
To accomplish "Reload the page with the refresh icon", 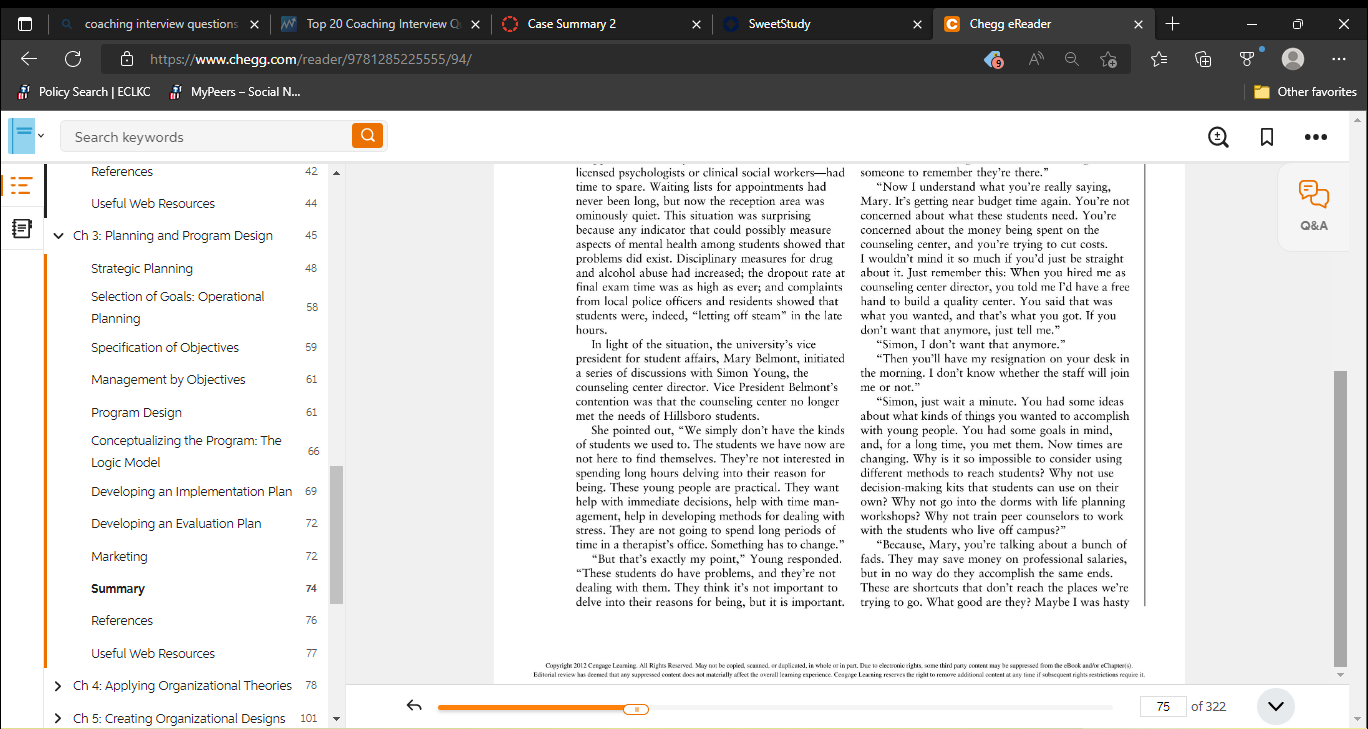I will 73,59.
